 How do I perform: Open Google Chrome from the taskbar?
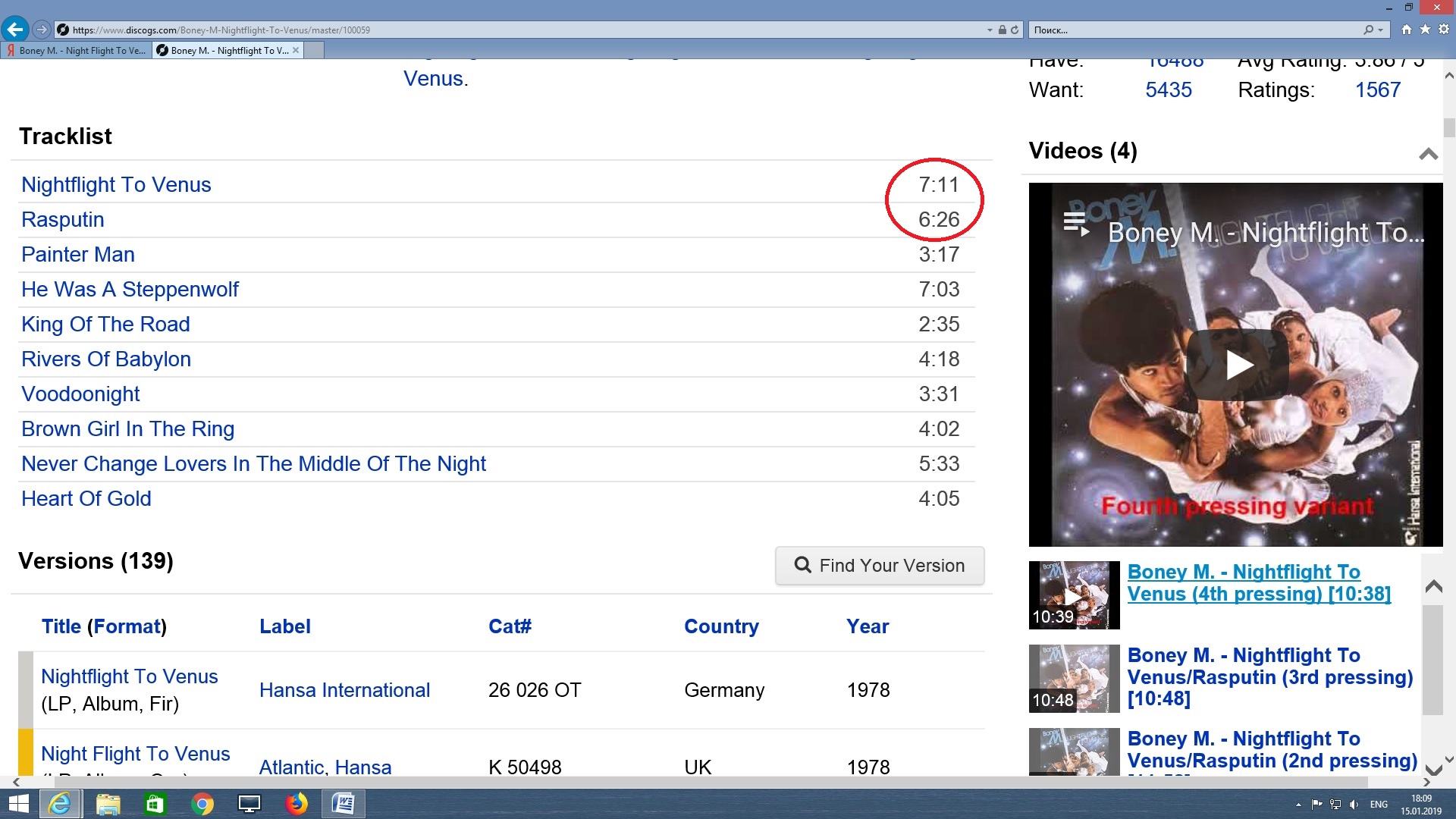click(x=202, y=804)
